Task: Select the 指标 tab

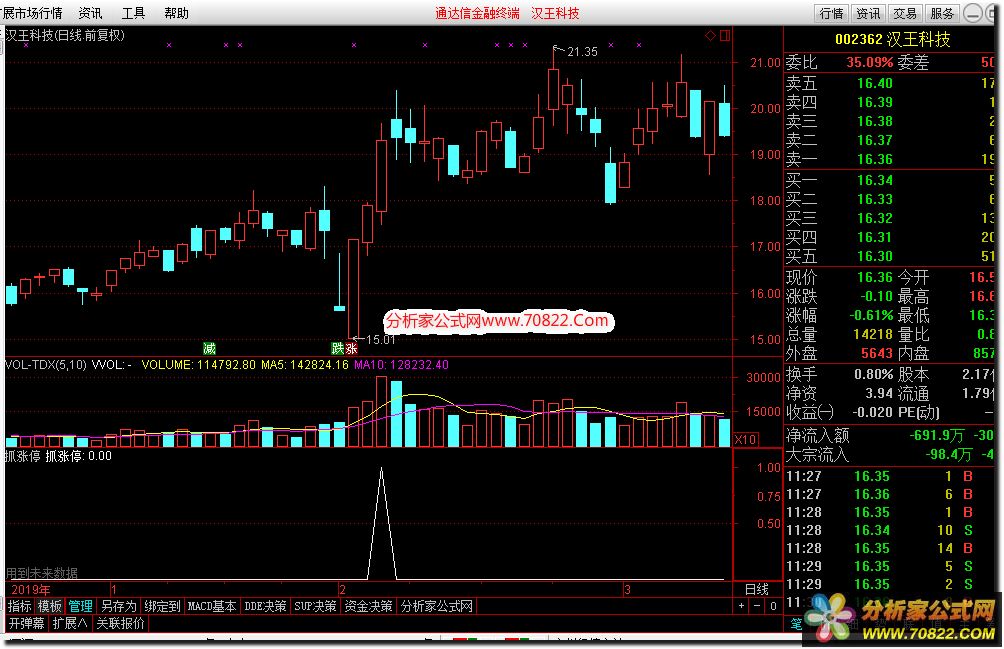Action: 19,606
